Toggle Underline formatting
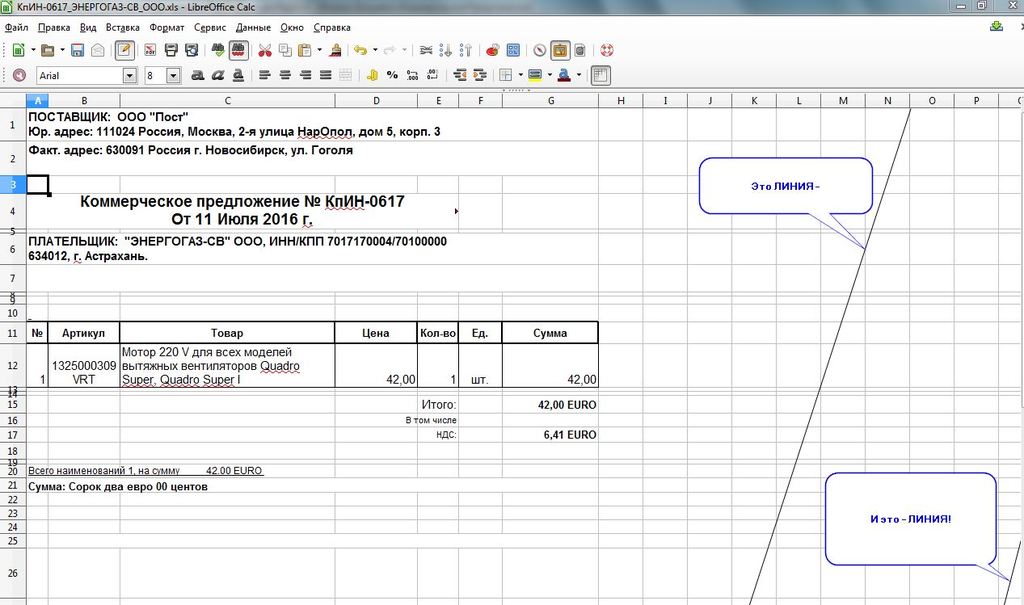1024x605 pixels. 238,75
